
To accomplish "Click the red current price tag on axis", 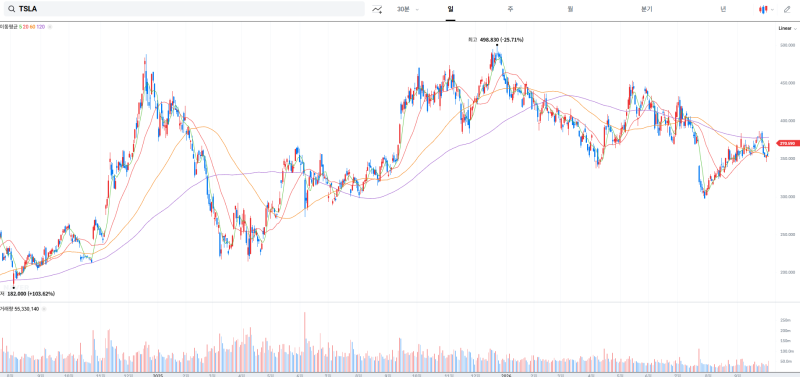I will 787,143.
